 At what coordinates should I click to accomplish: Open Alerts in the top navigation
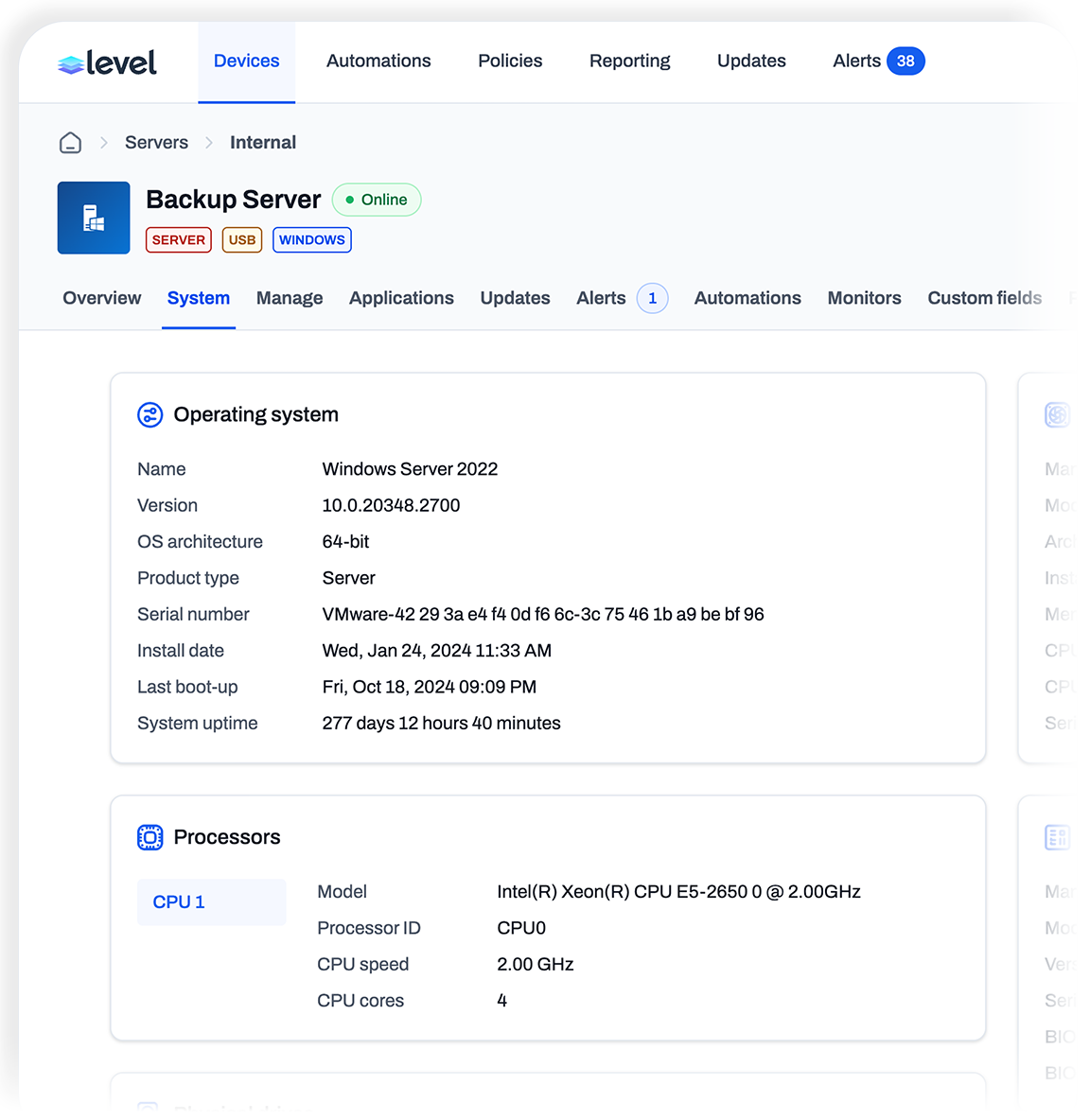coord(856,61)
